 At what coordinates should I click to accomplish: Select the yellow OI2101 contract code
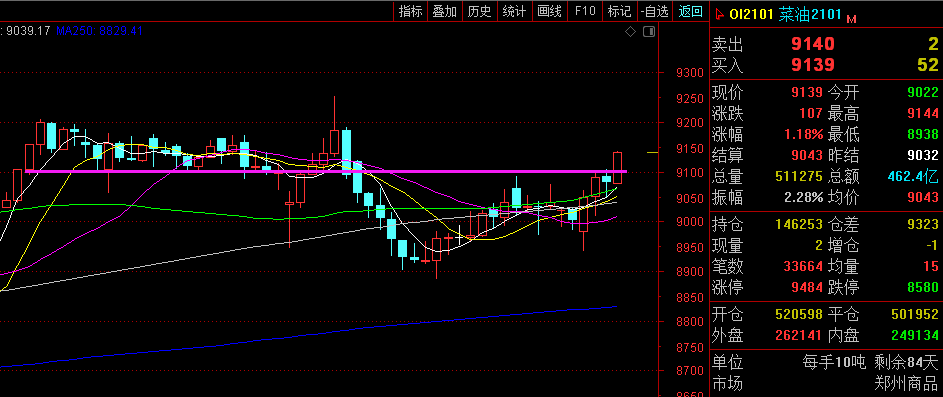coord(751,14)
